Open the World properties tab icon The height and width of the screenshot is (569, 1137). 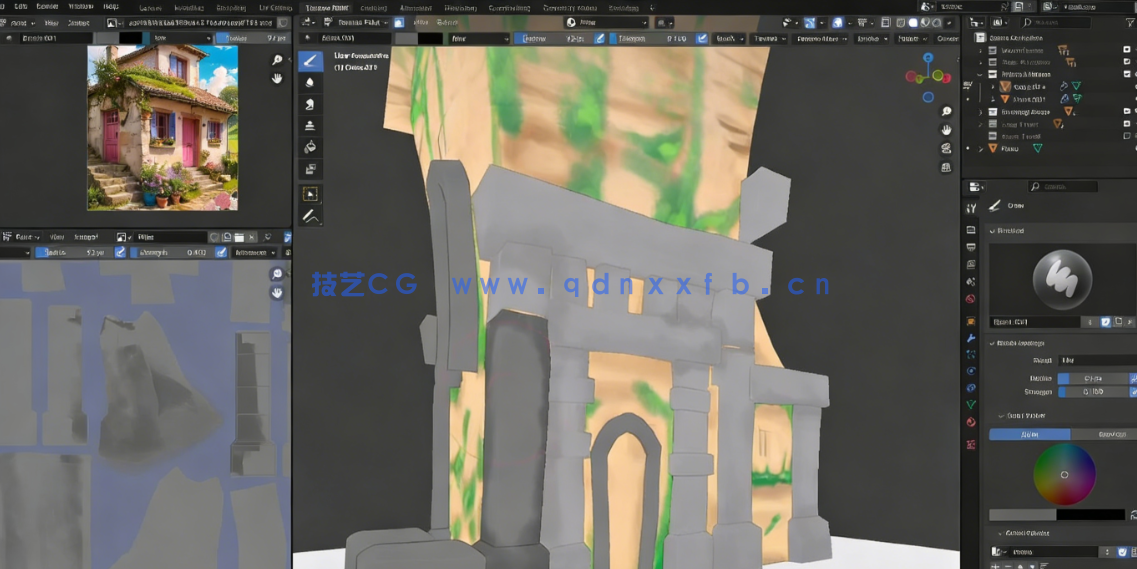pyautogui.click(x=971, y=299)
